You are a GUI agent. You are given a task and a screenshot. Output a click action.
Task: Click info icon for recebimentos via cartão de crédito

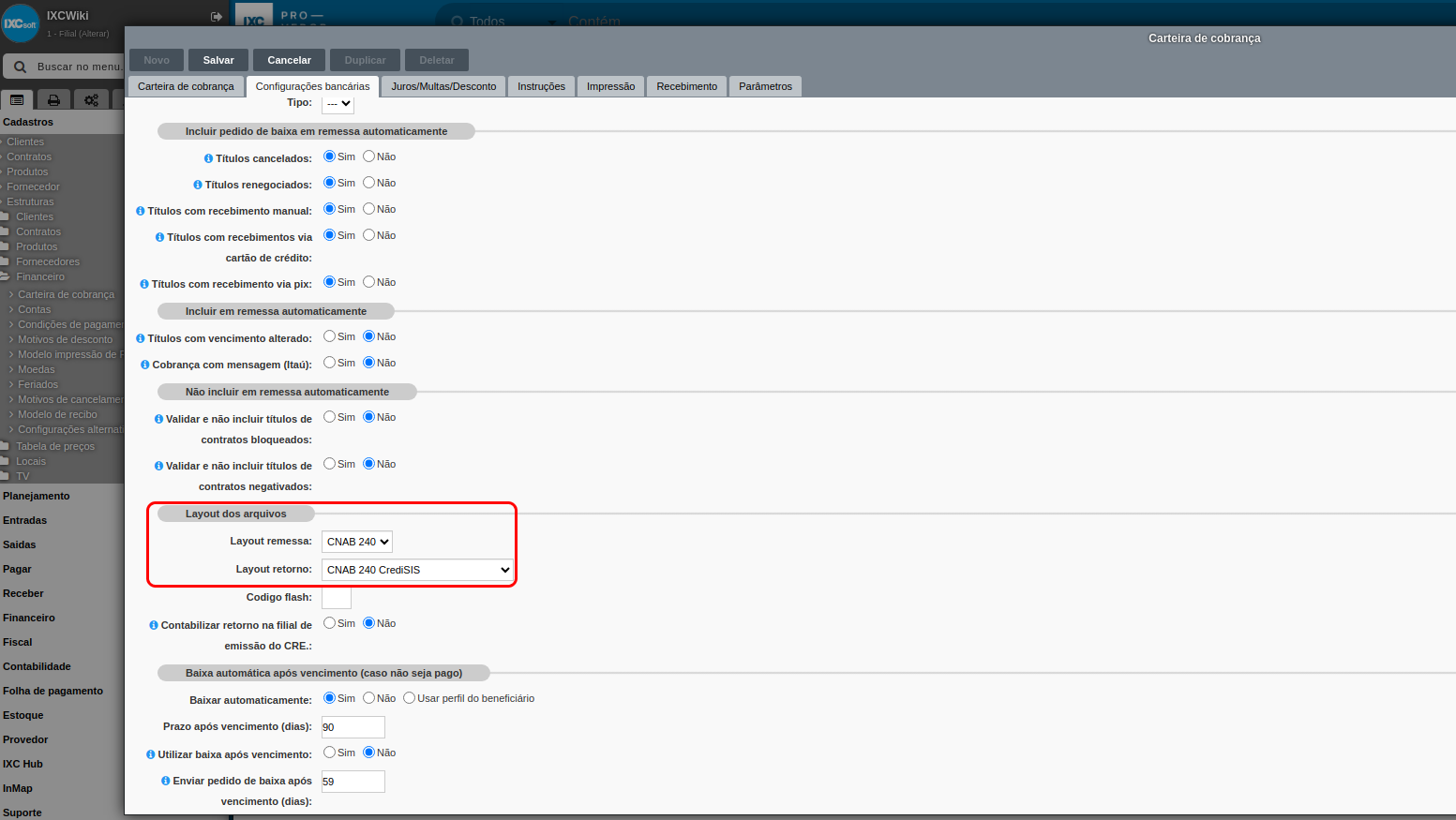point(159,237)
